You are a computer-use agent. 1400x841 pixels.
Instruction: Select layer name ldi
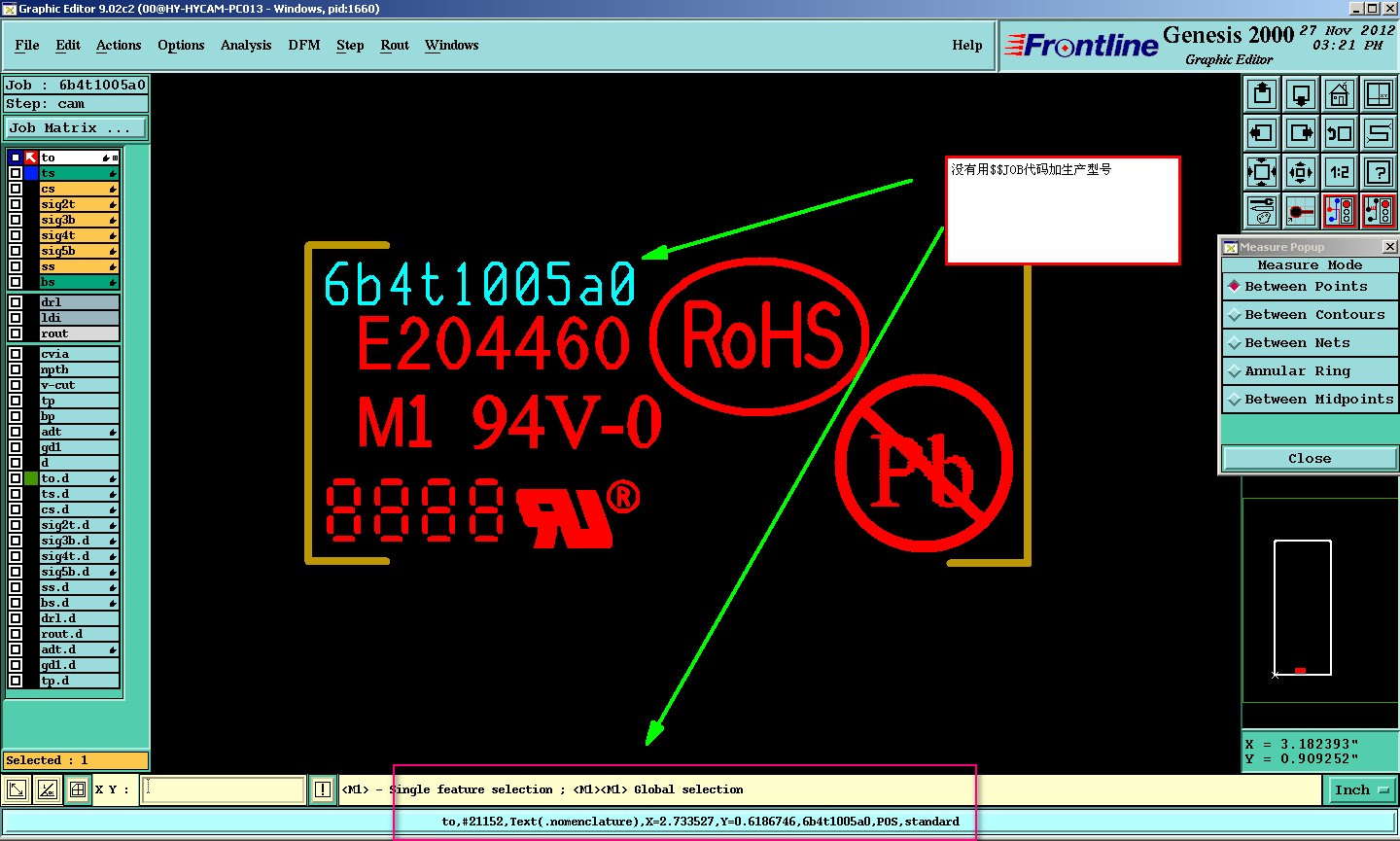79,318
